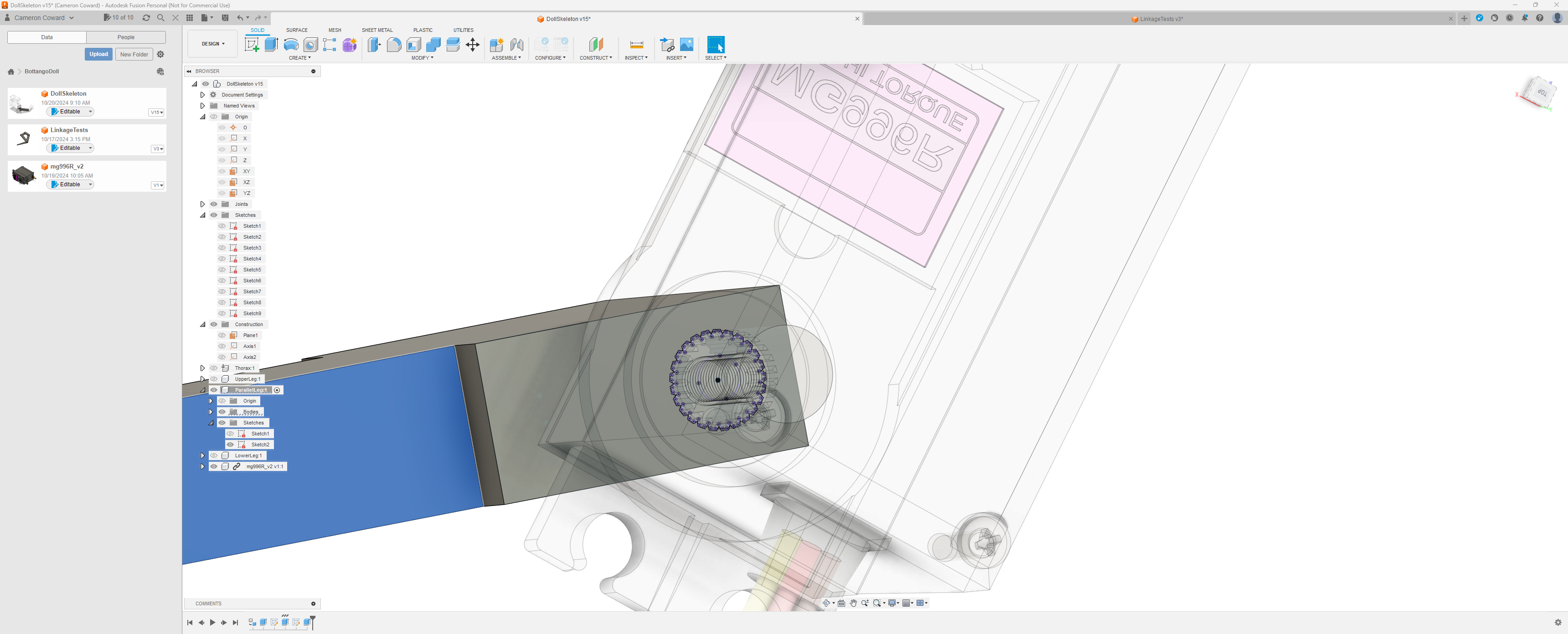Select the Move tool icon

coord(472,45)
